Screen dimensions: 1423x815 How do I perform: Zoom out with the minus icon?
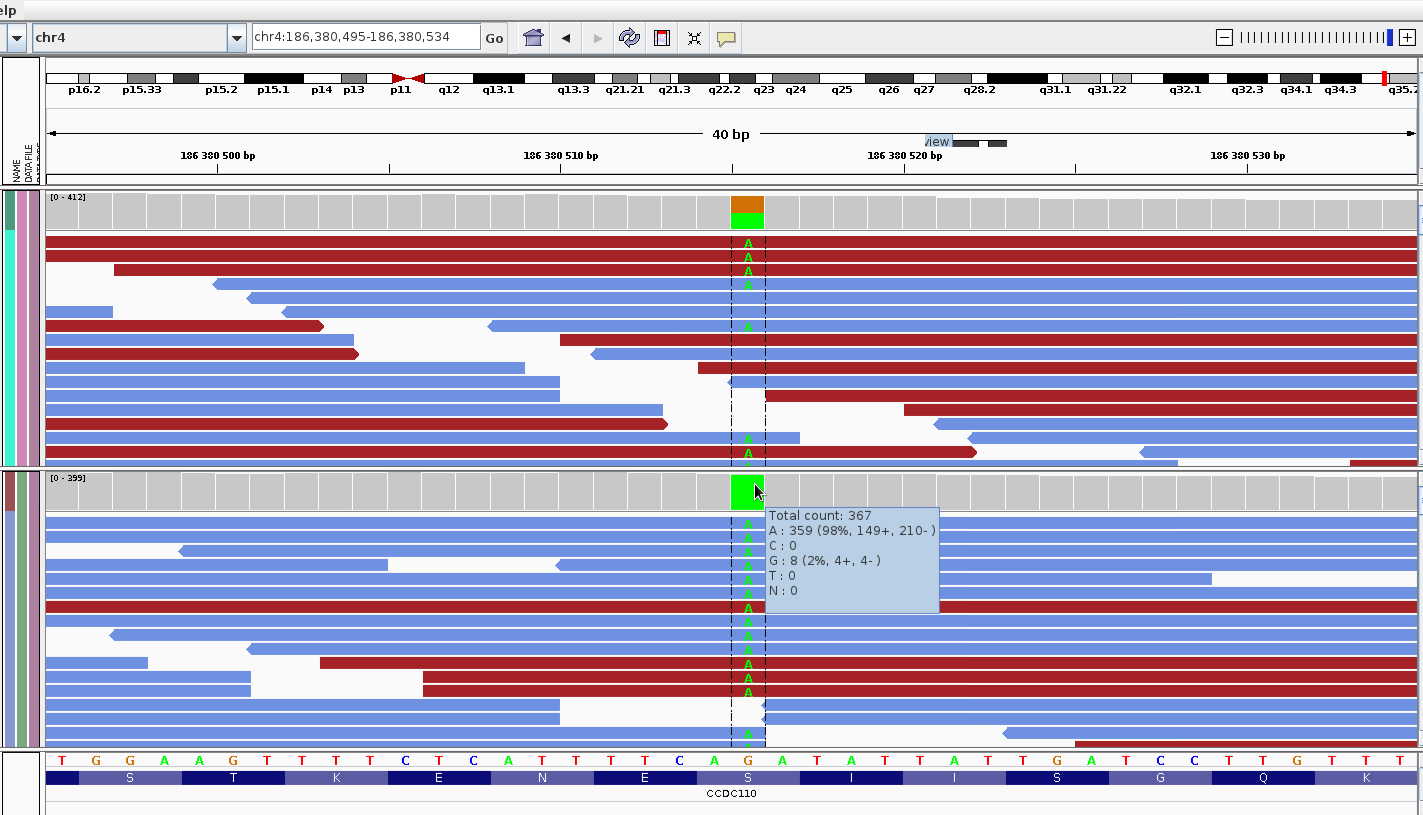1224,37
